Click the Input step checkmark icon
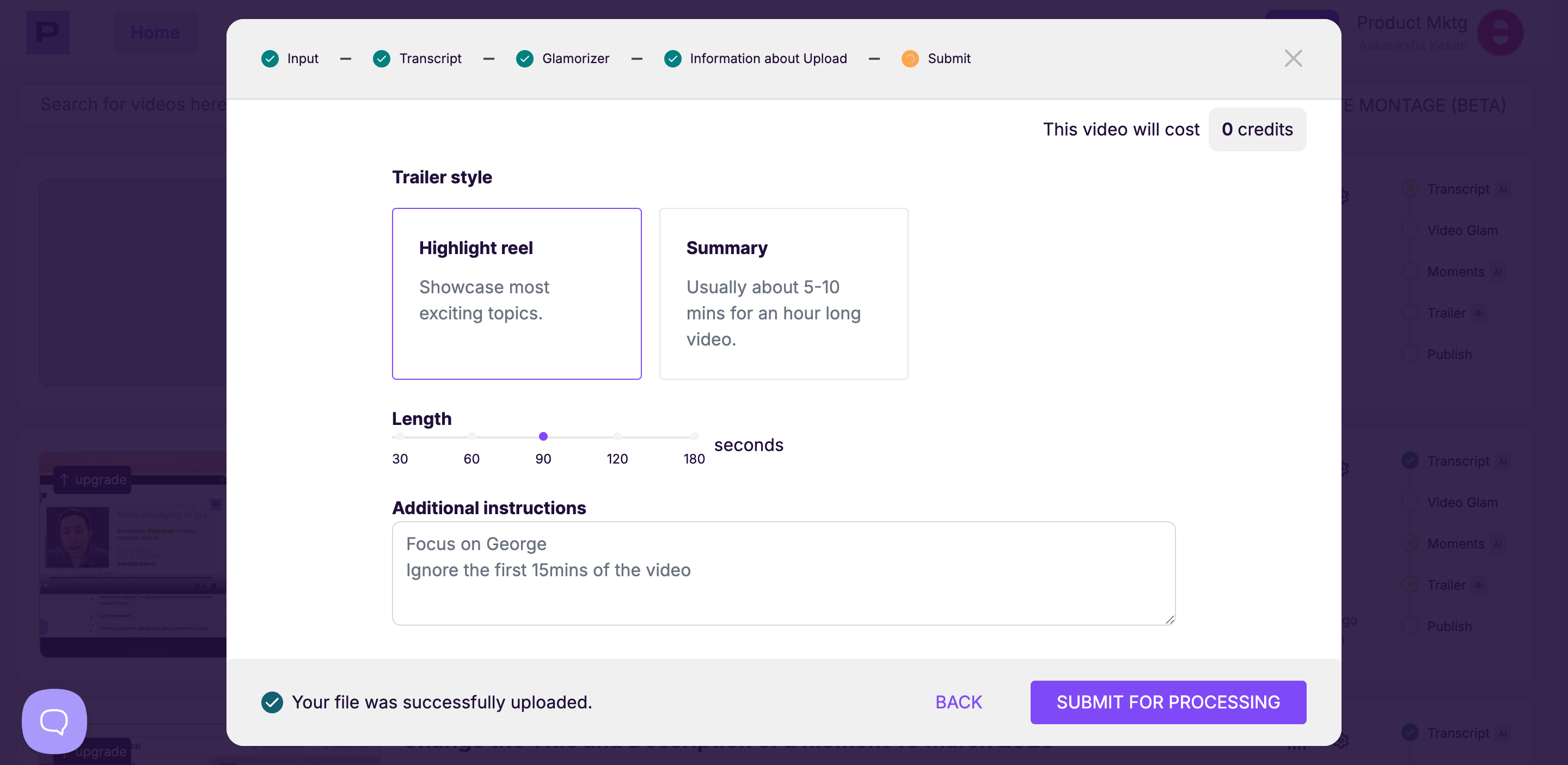 tap(269, 58)
